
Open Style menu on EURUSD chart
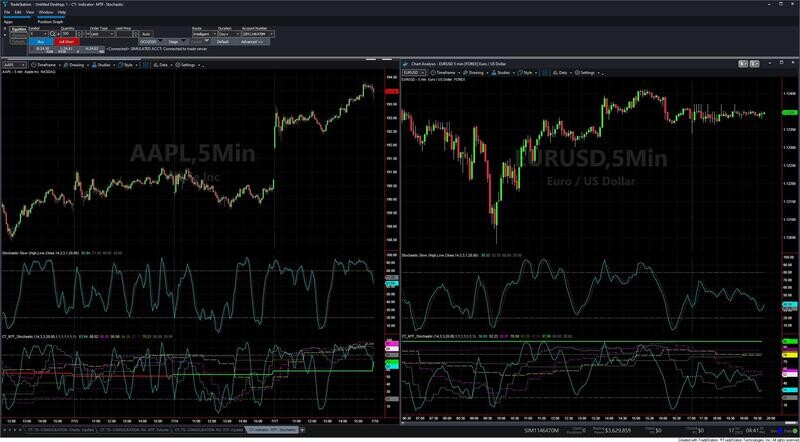[x=528, y=73]
